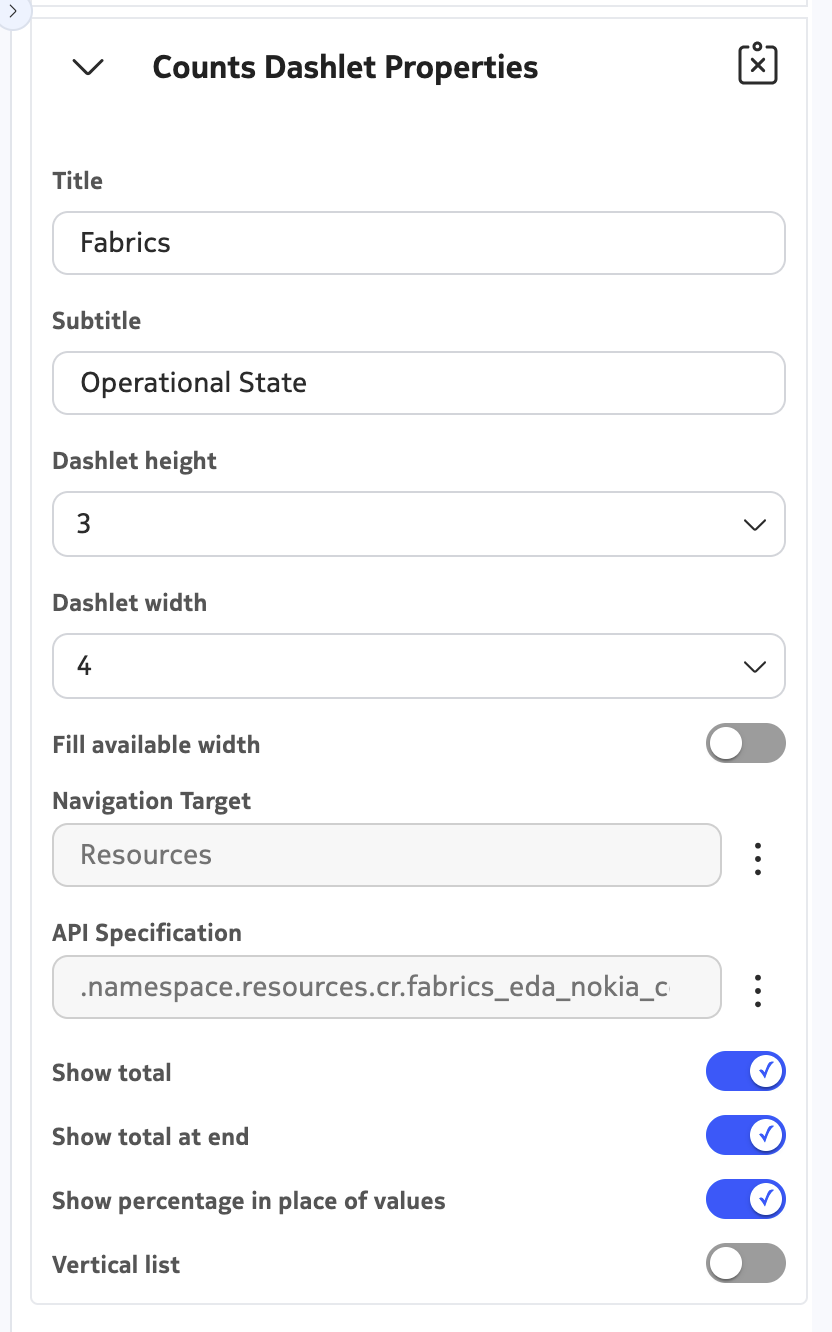Open the Dashlet height dropdown
Viewport: 832px width, 1332px height.
pyautogui.click(x=418, y=524)
